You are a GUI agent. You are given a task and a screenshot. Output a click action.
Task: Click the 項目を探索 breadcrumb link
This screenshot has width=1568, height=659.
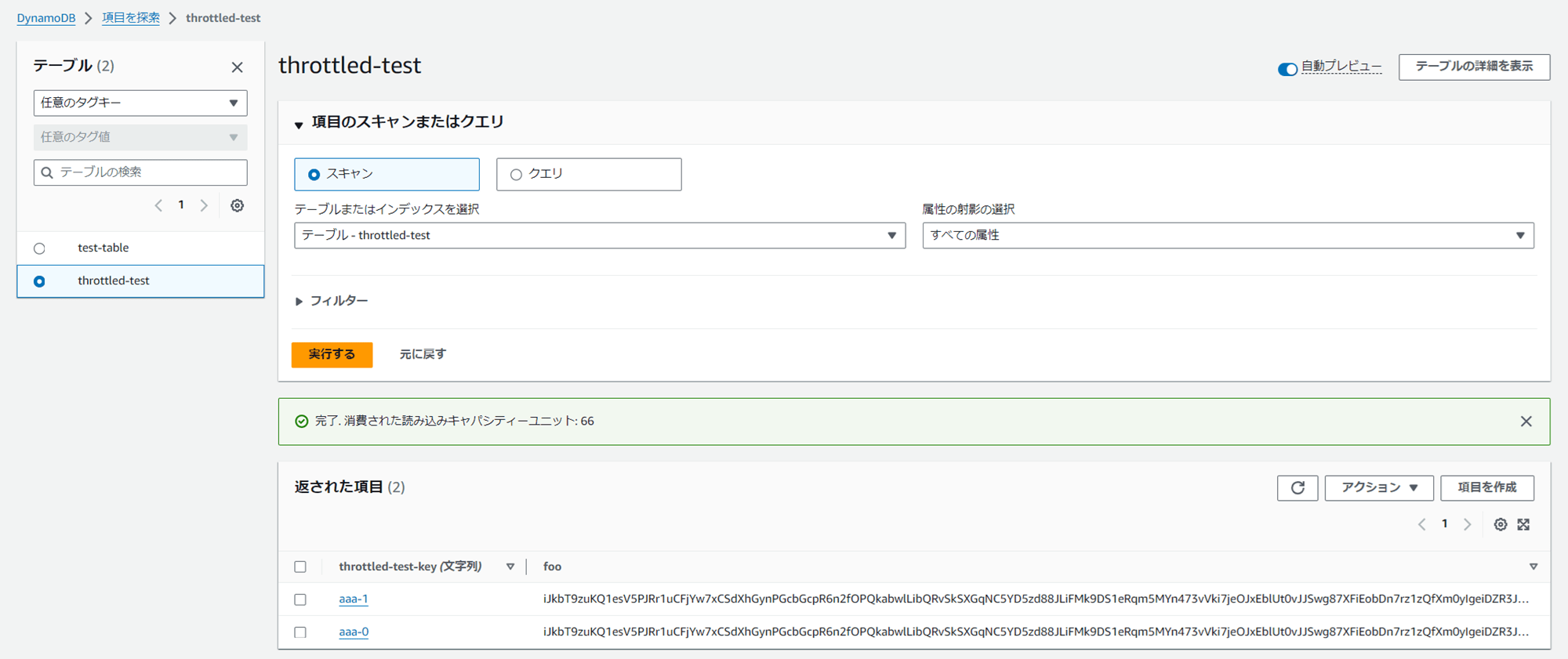pos(131,18)
